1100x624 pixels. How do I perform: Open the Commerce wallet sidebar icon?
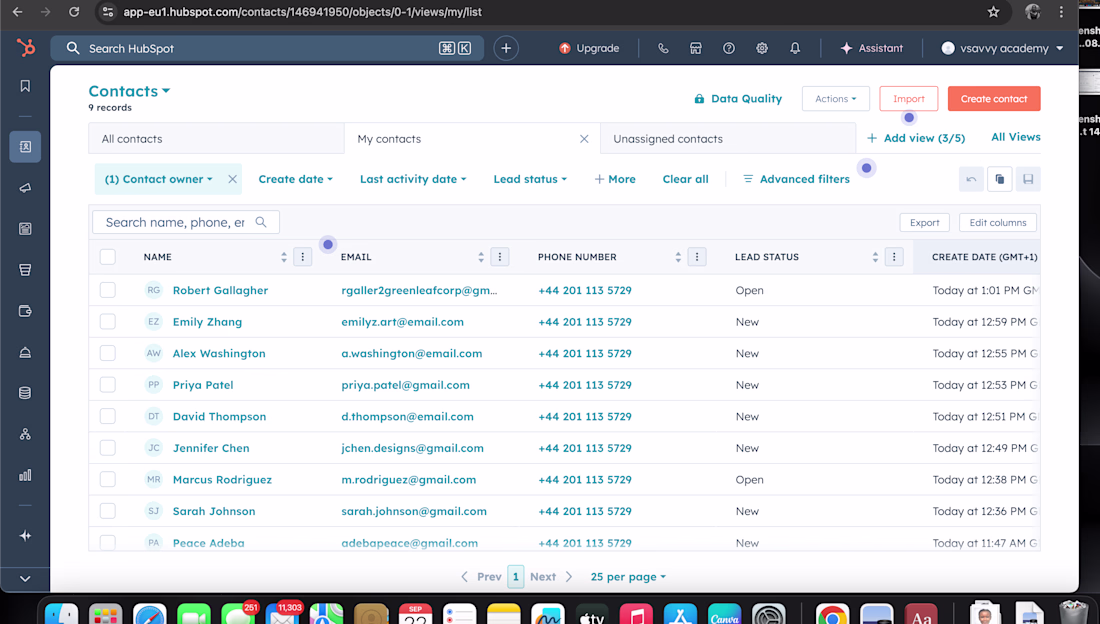point(25,311)
